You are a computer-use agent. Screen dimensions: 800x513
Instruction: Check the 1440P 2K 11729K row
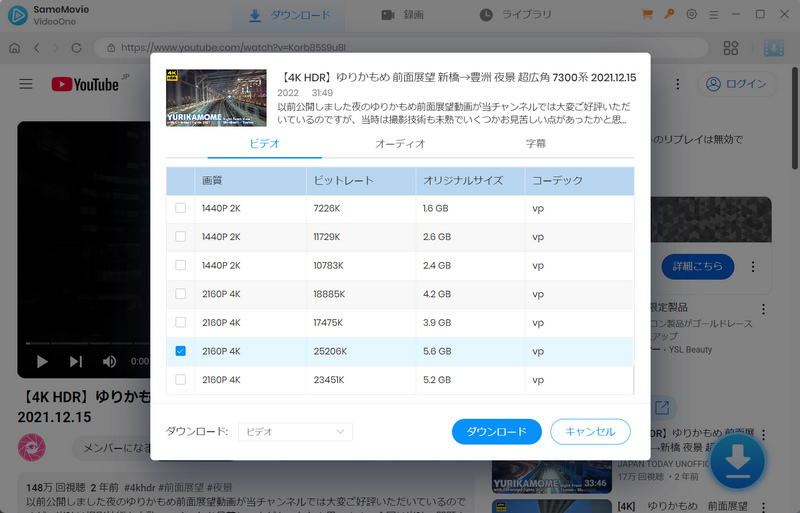point(181,236)
